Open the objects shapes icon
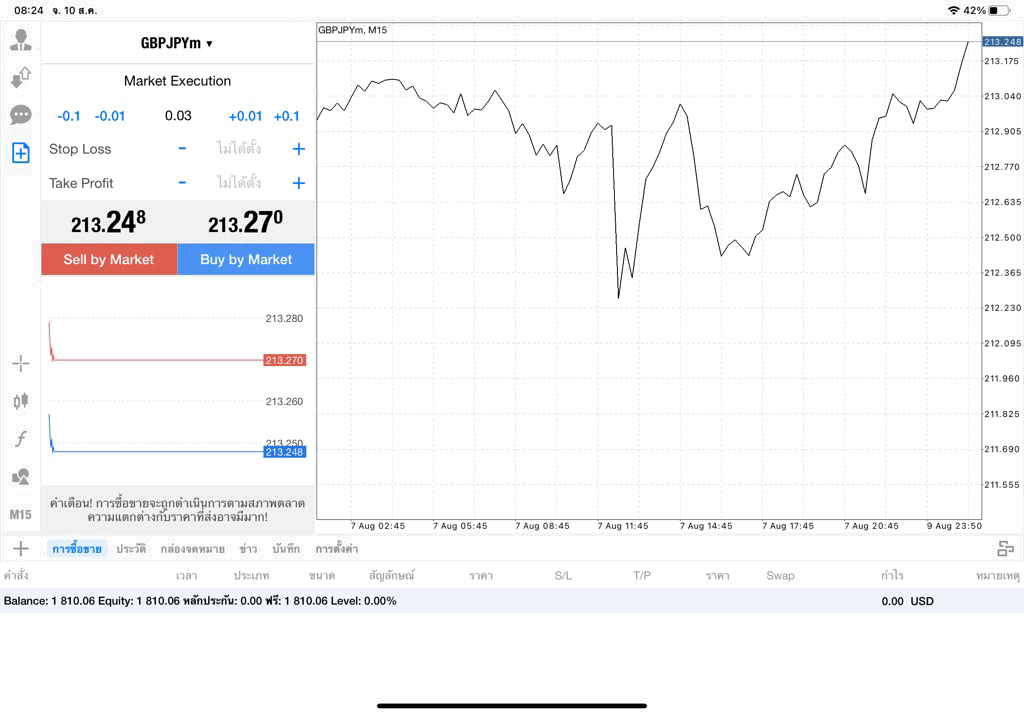Viewport: 1024px width, 715px height. tap(21, 476)
